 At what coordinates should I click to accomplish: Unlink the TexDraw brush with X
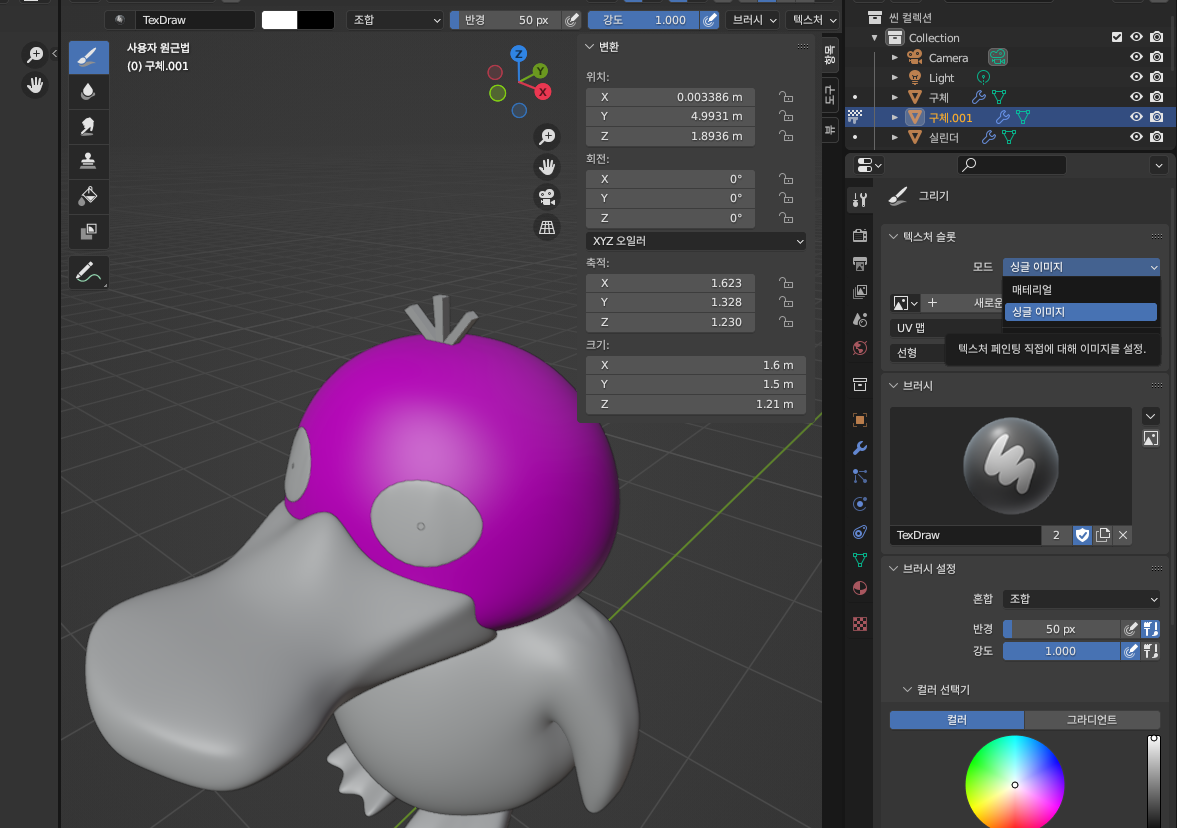(1123, 535)
